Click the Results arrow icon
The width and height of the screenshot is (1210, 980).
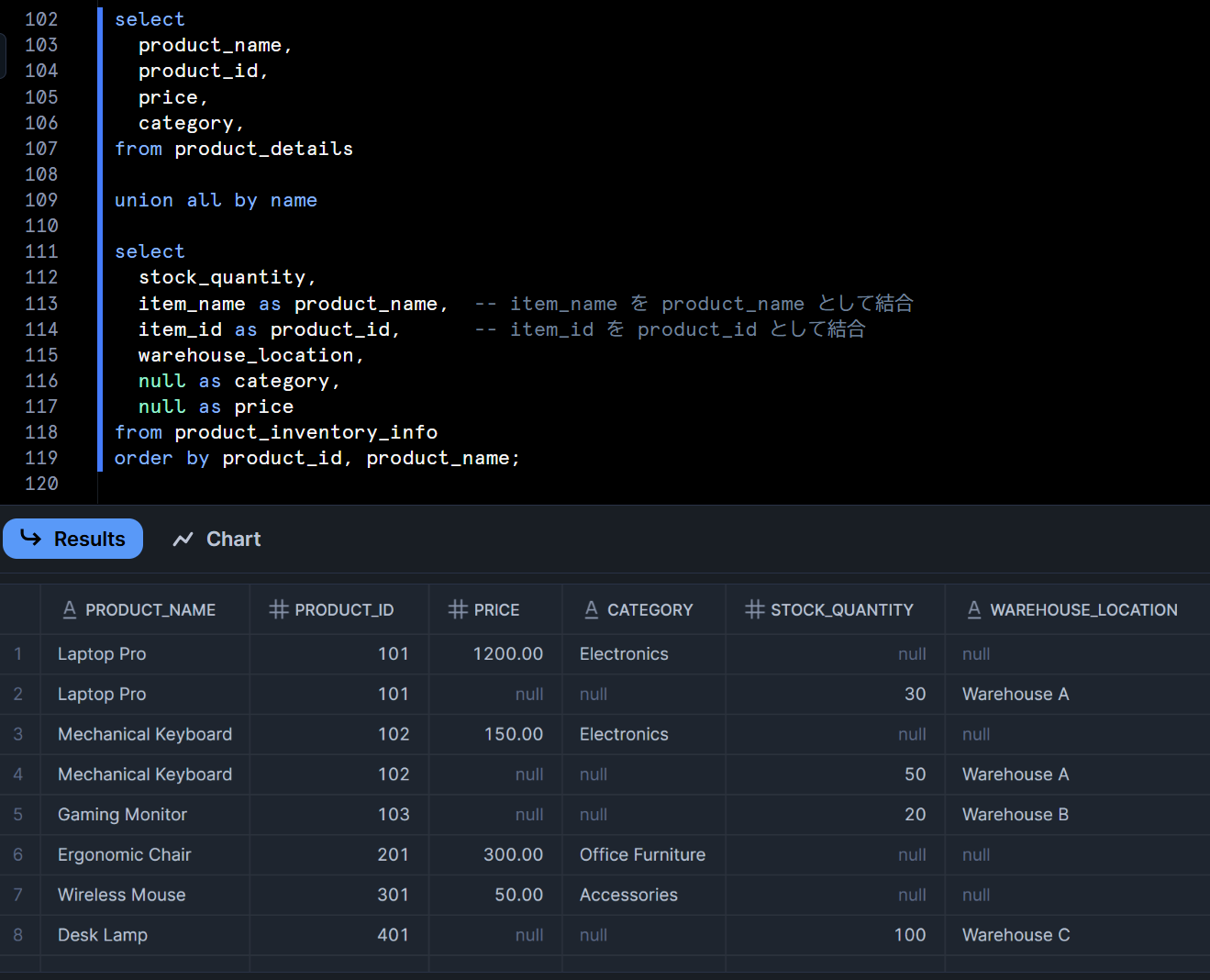[31, 538]
